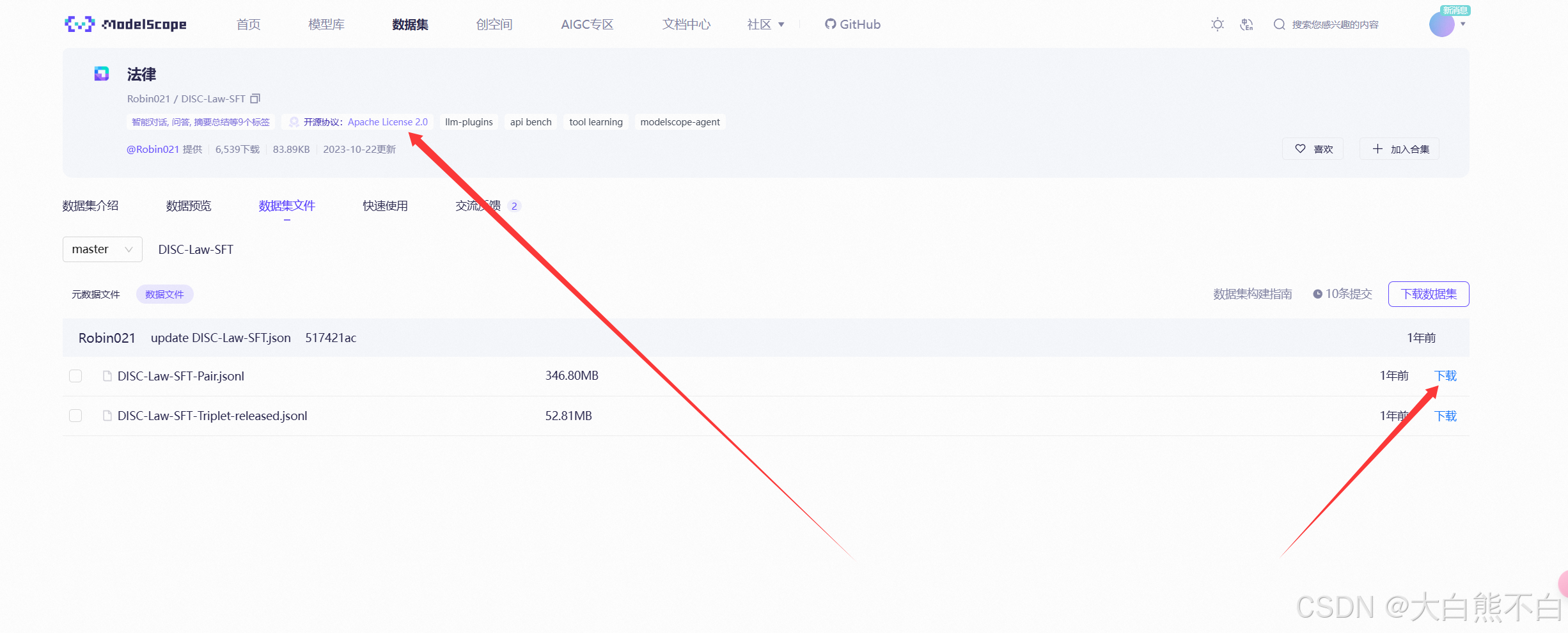
Task: Open 模型库 in navigation
Action: click(x=326, y=24)
